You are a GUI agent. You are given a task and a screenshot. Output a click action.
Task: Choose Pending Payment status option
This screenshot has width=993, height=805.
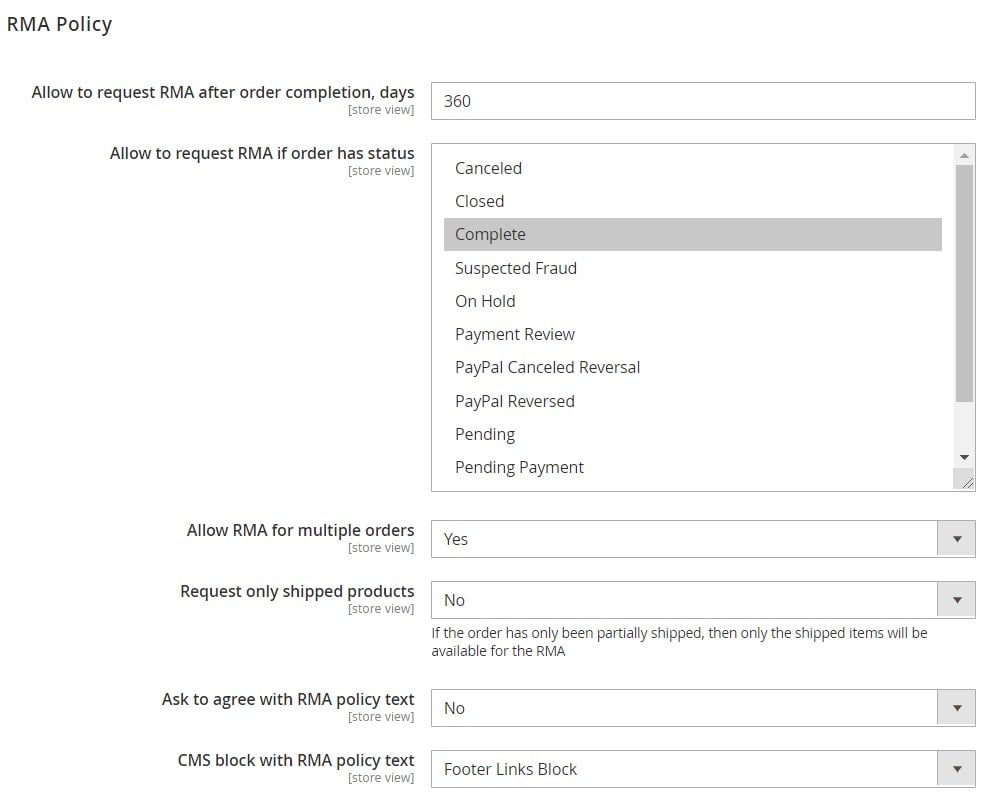coord(693,467)
